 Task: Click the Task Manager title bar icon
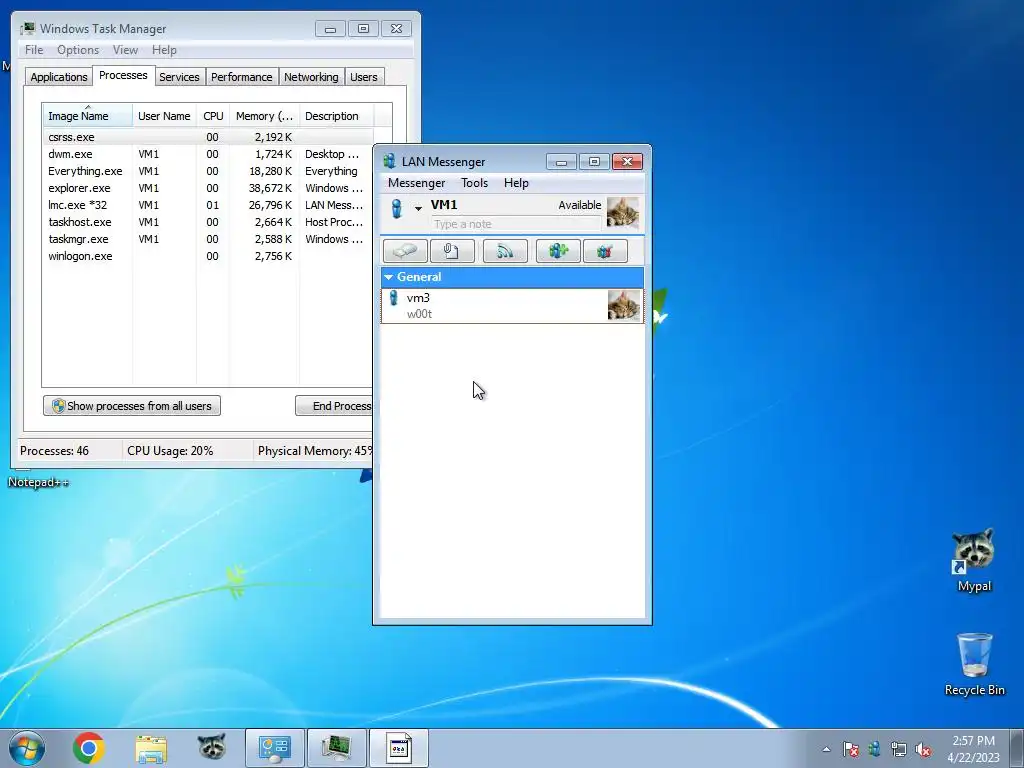point(27,29)
